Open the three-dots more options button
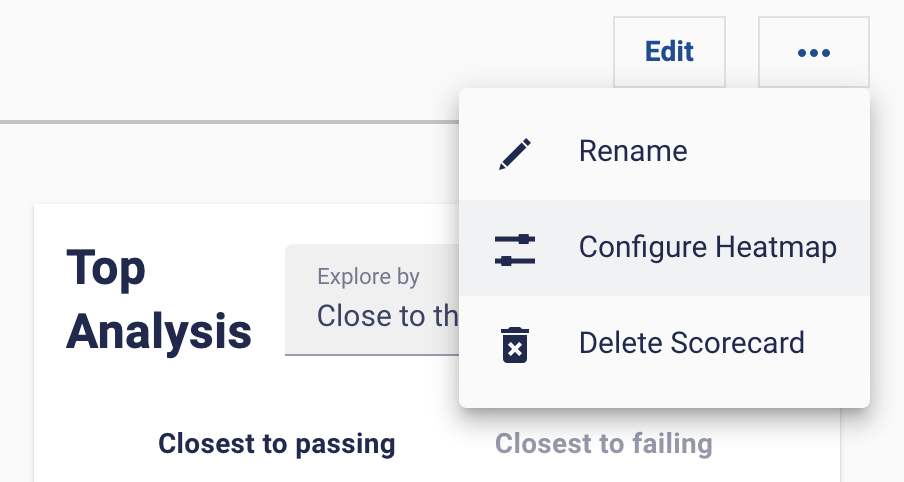 coord(813,52)
